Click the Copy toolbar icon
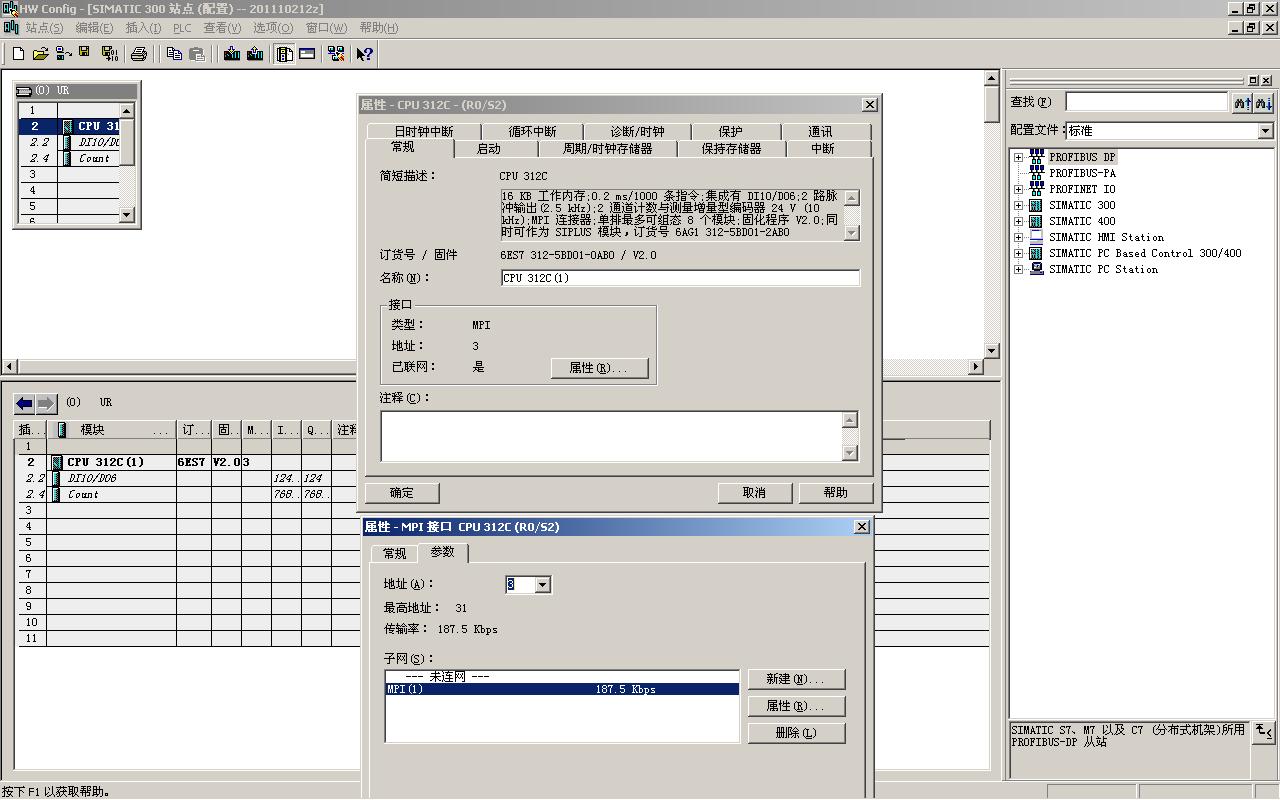1280x800 pixels. (x=174, y=54)
